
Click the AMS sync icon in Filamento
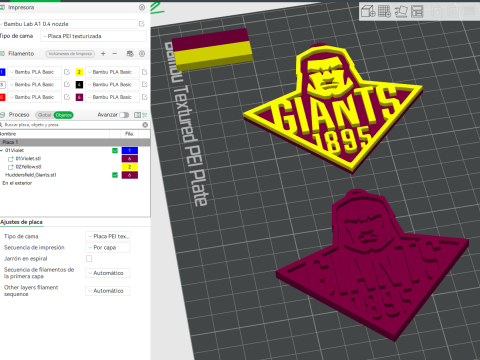(130, 53)
